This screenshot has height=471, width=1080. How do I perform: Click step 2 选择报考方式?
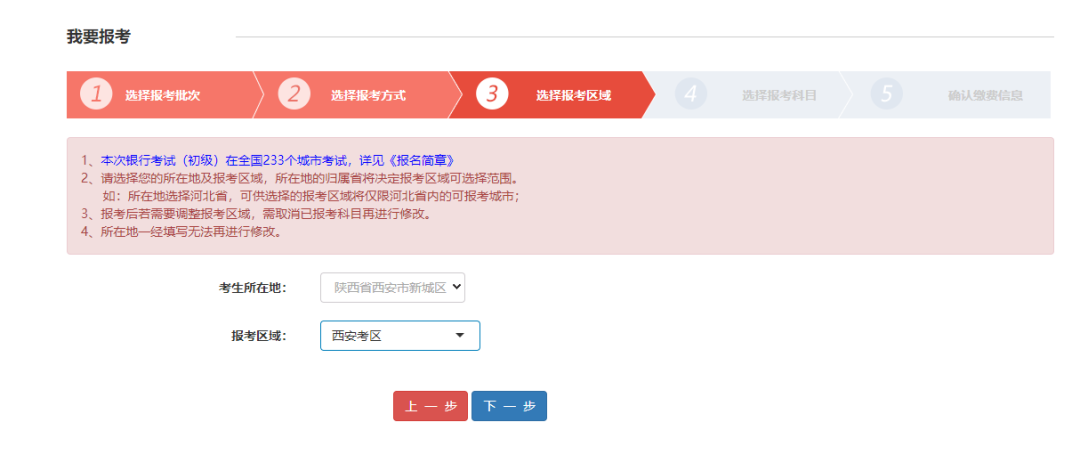(358, 95)
